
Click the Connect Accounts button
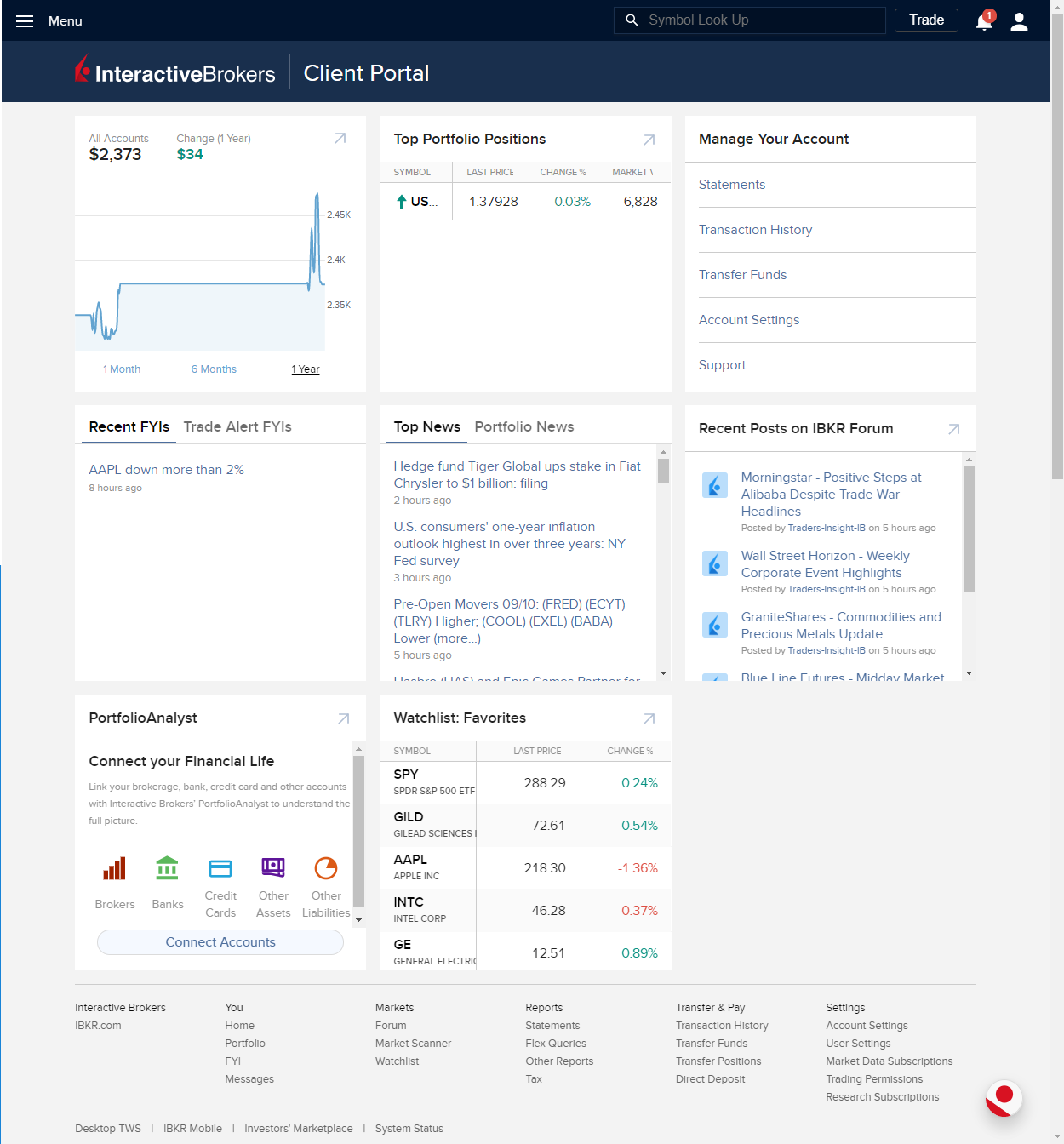click(x=220, y=942)
